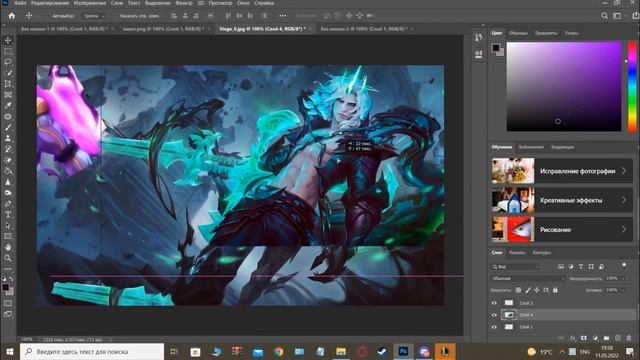Toggle lock image pixels brush icon

point(528,290)
